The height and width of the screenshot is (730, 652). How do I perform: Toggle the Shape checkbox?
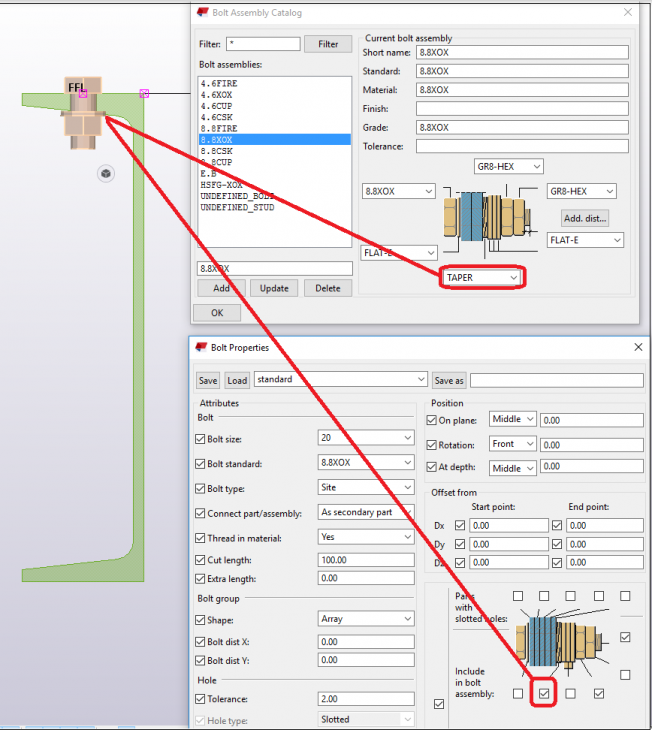200,620
